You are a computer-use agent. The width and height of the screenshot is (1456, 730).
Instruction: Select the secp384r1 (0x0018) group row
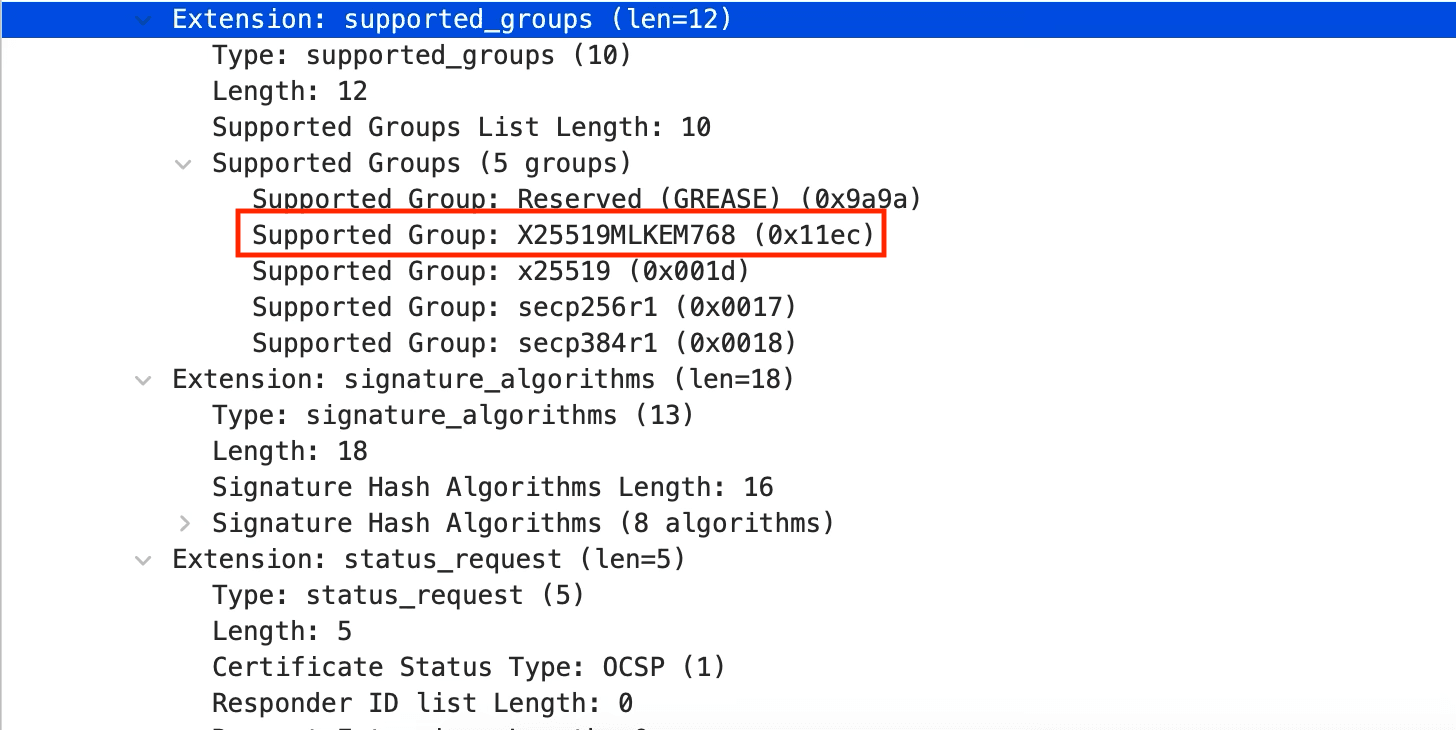pyautogui.click(x=728, y=344)
